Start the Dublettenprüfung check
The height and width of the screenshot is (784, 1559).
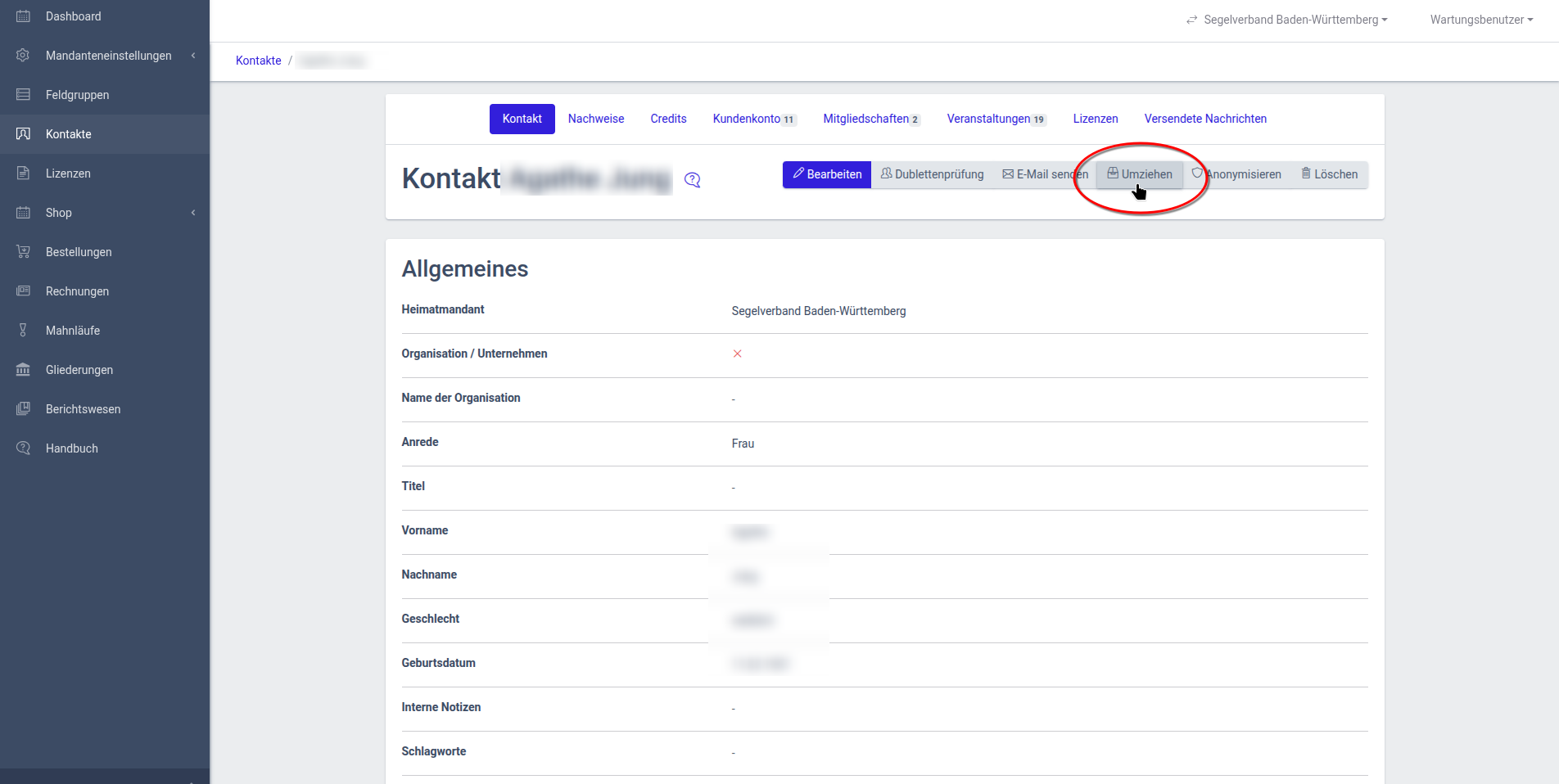coord(932,174)
